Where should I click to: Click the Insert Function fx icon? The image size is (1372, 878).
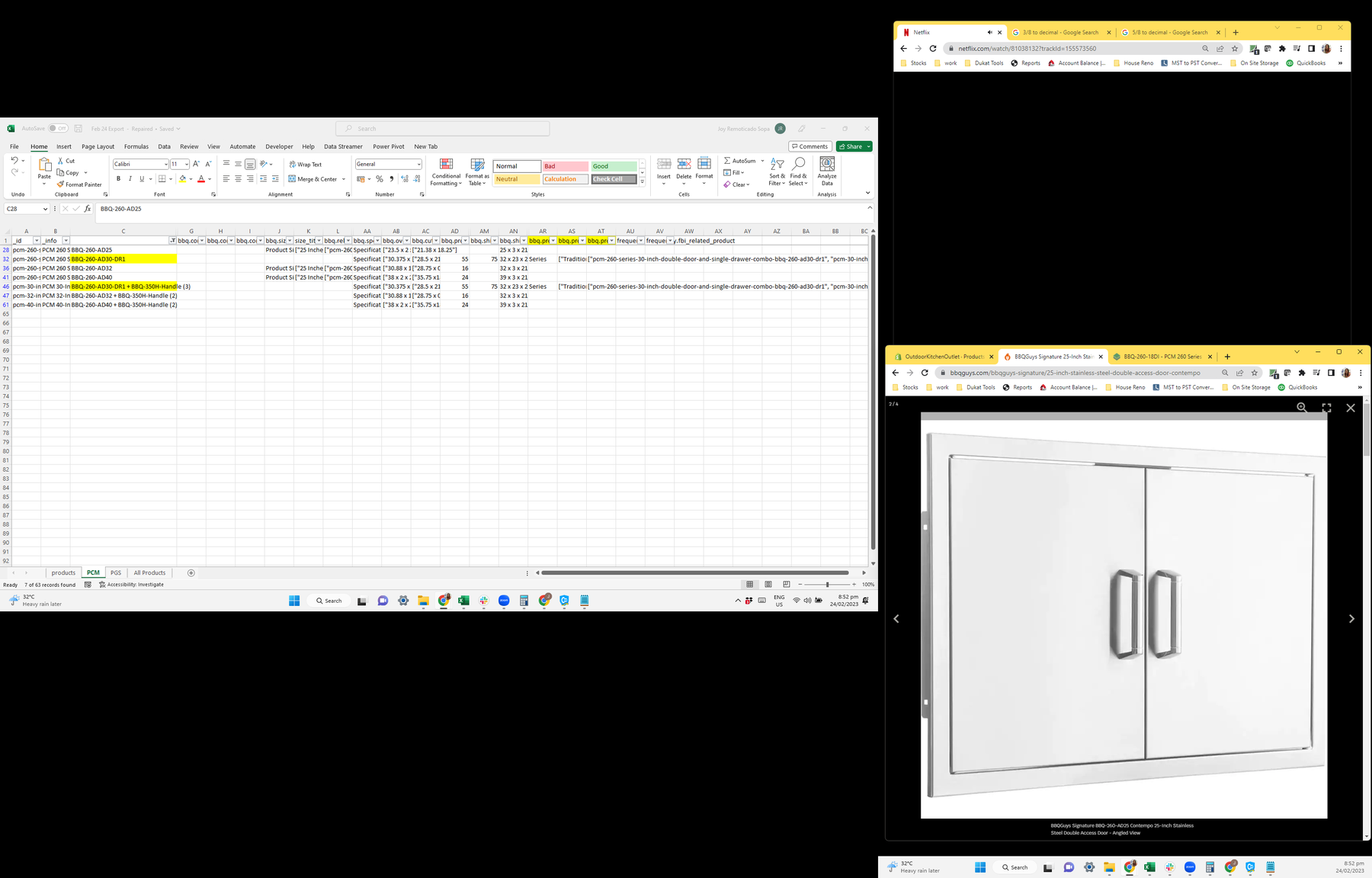tap(88, 209)
